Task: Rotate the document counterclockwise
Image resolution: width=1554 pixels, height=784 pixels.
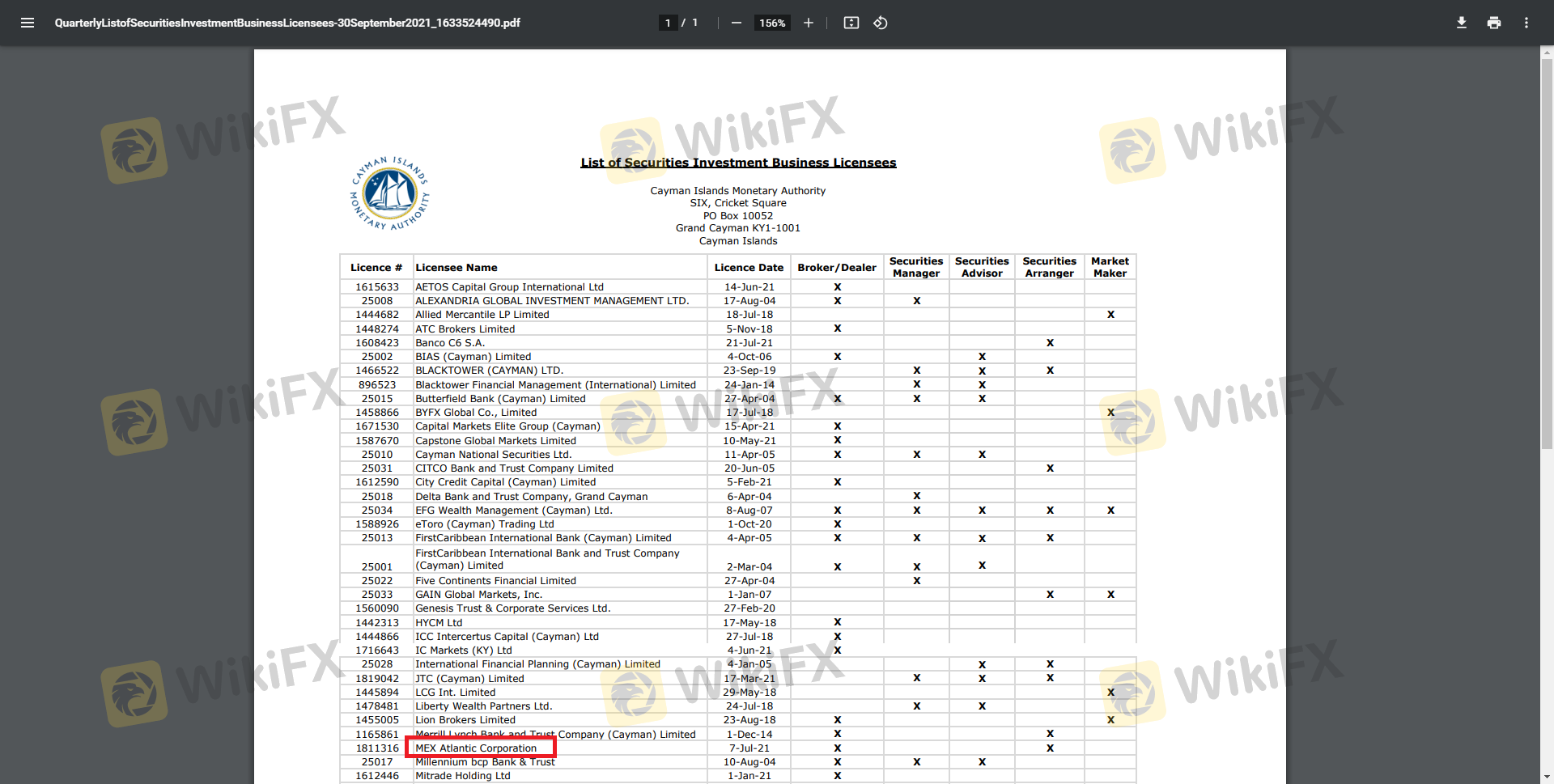Action: pos(881,23)
